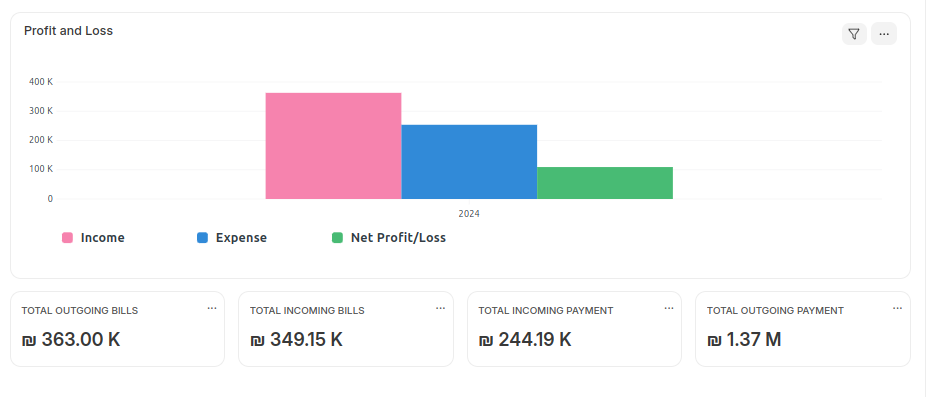
Task: Open the Profit and Loss filter icon
Action: coord(854,34)
